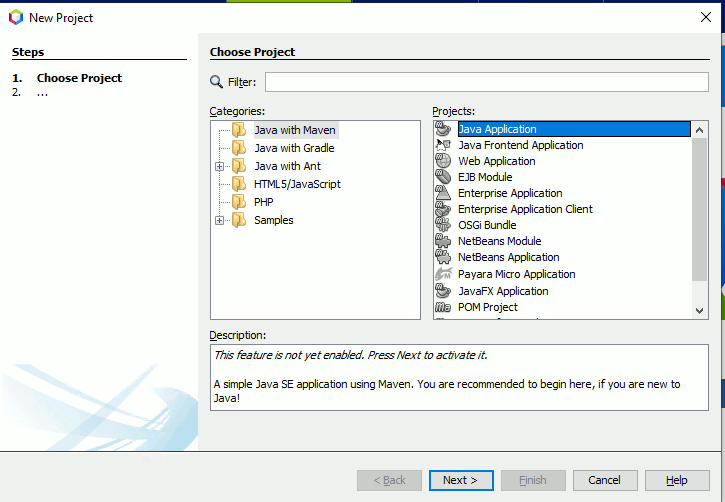
Task: Select Enterprise Application Client project type
Action: coord(525,209)
